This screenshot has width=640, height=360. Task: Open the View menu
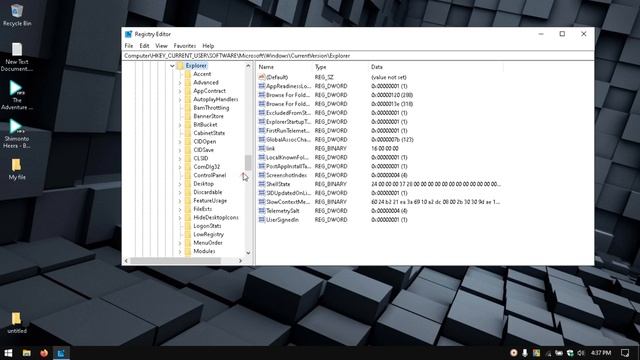(x=161, y=46)
